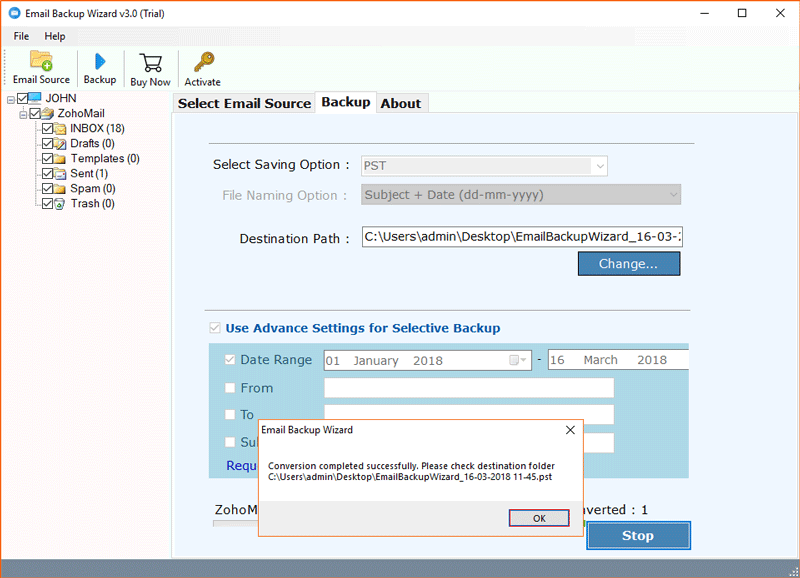The image size is (800, 578).
Task: Click the INBOX folder icon
Action: click(60, 129)
